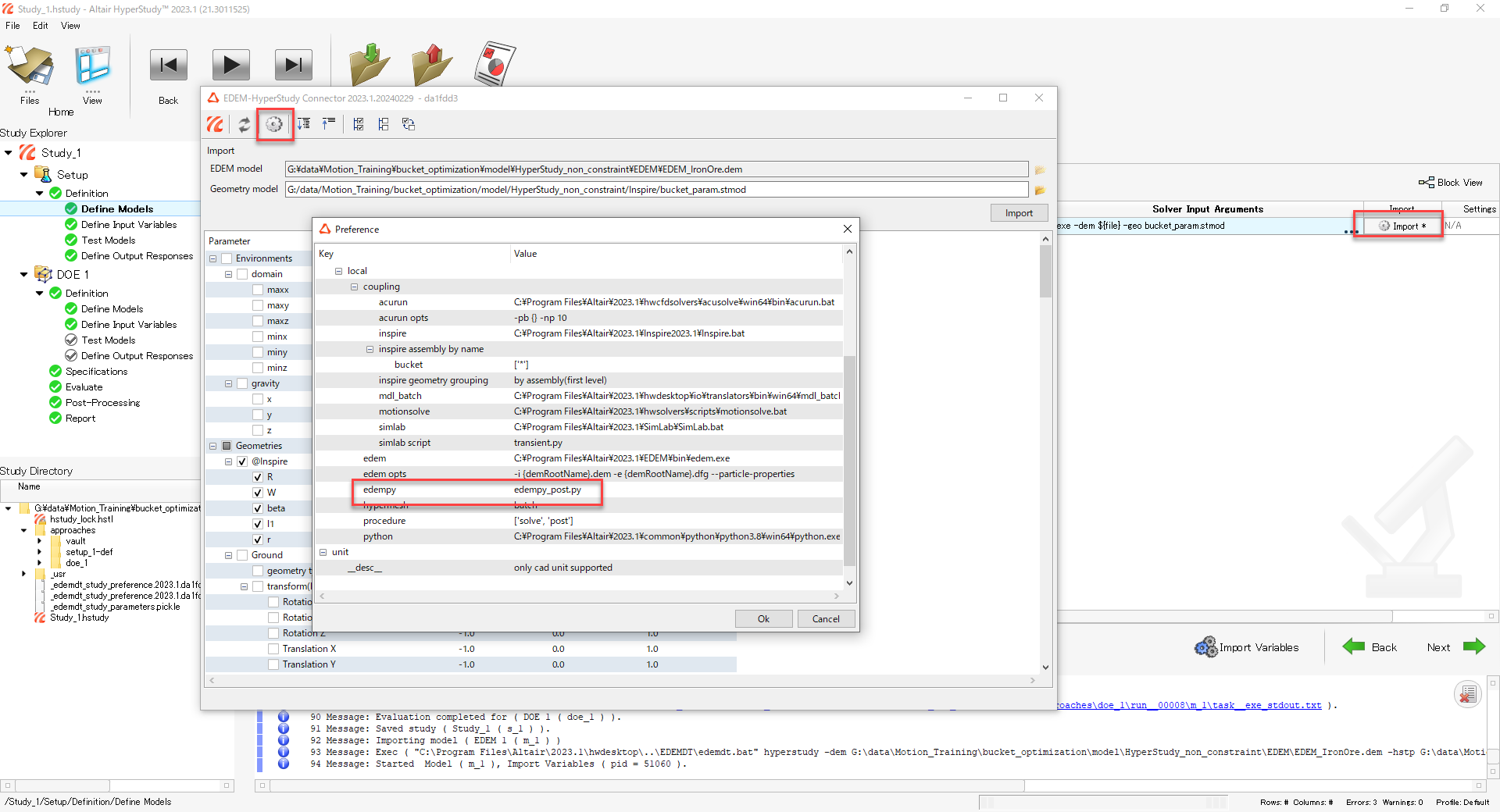Open Preference via the gear icon
This screenshot has width=1500, height=812.
[x=274, y=124]
